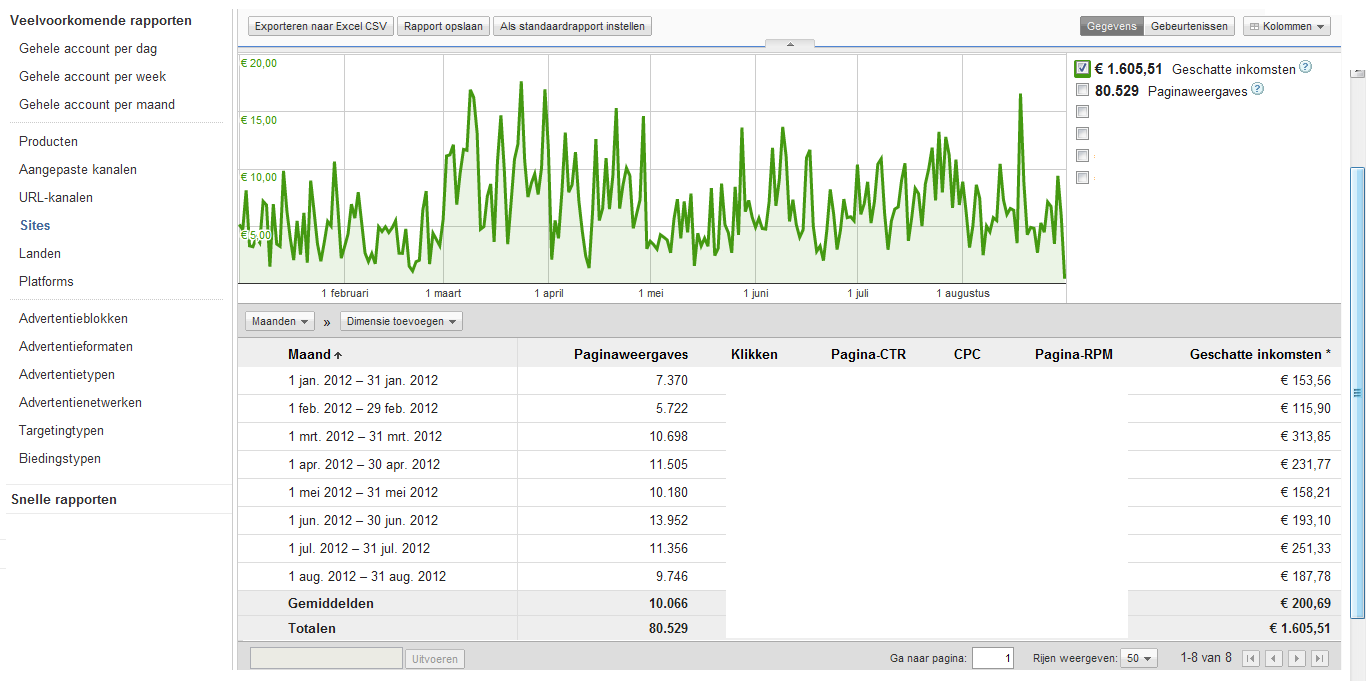The height and width of the screenshot is (681, 1368).
Task: Click the Rapport opslaan button
Action: (x=444, y=27)
